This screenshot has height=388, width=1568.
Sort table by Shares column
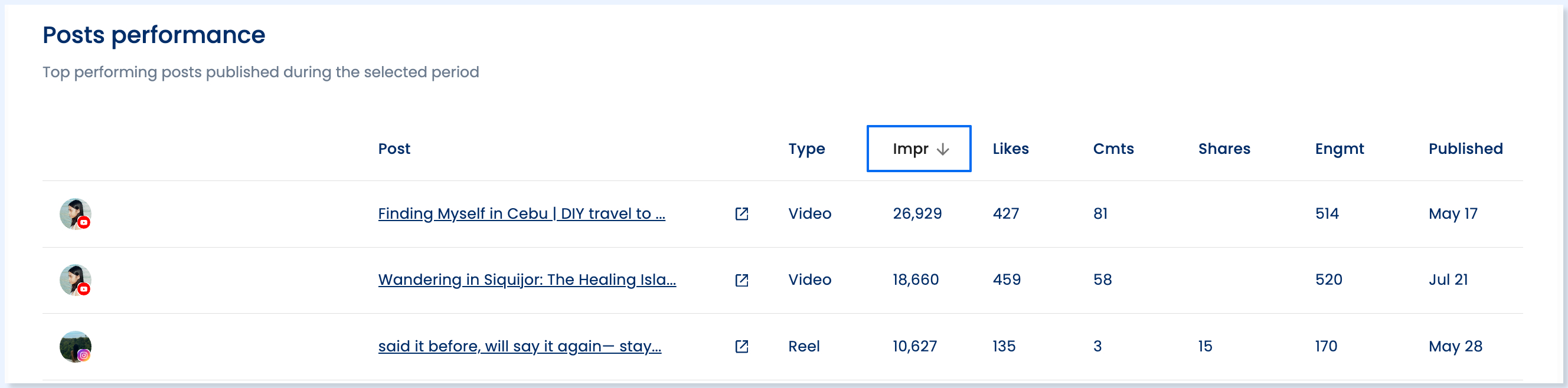[1223, 149]
